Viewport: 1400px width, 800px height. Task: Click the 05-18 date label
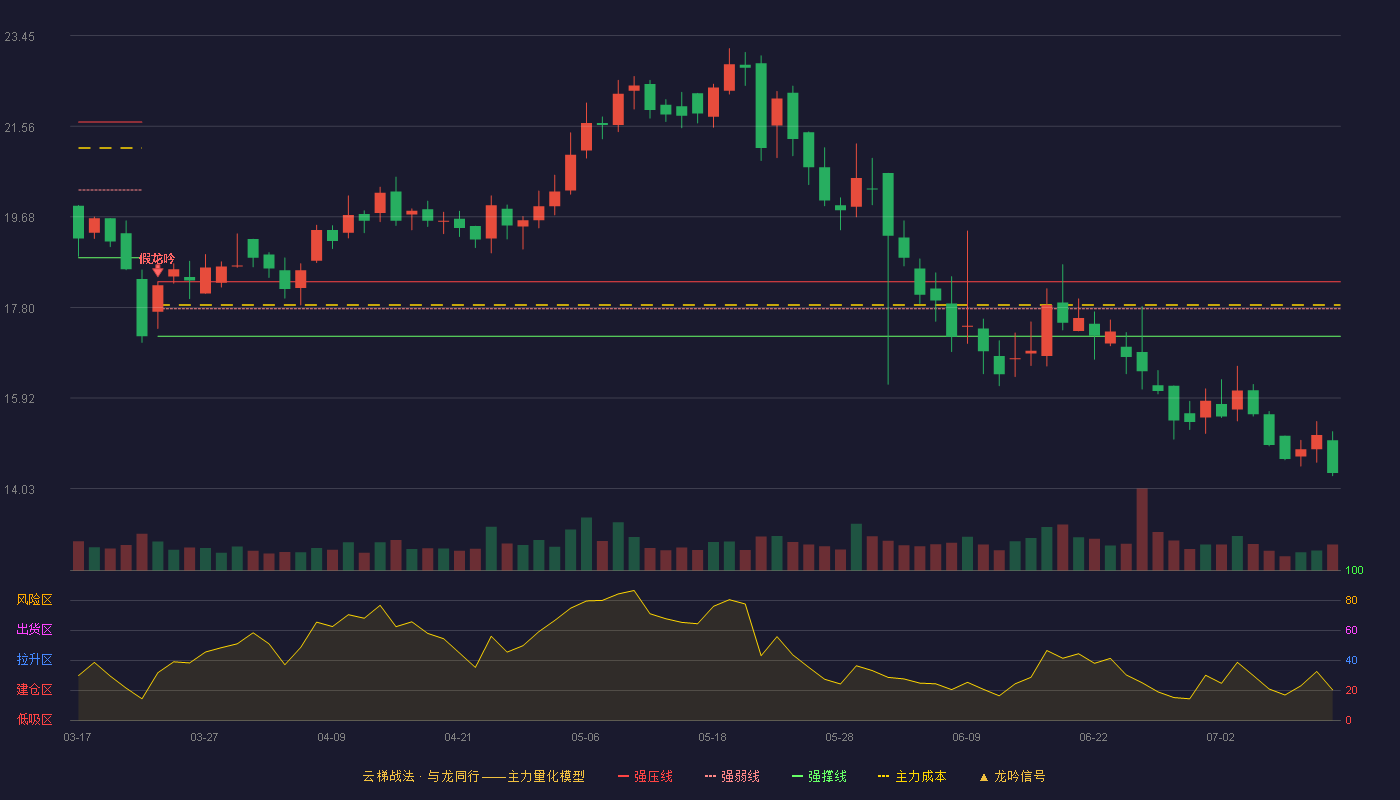(712, 737)
